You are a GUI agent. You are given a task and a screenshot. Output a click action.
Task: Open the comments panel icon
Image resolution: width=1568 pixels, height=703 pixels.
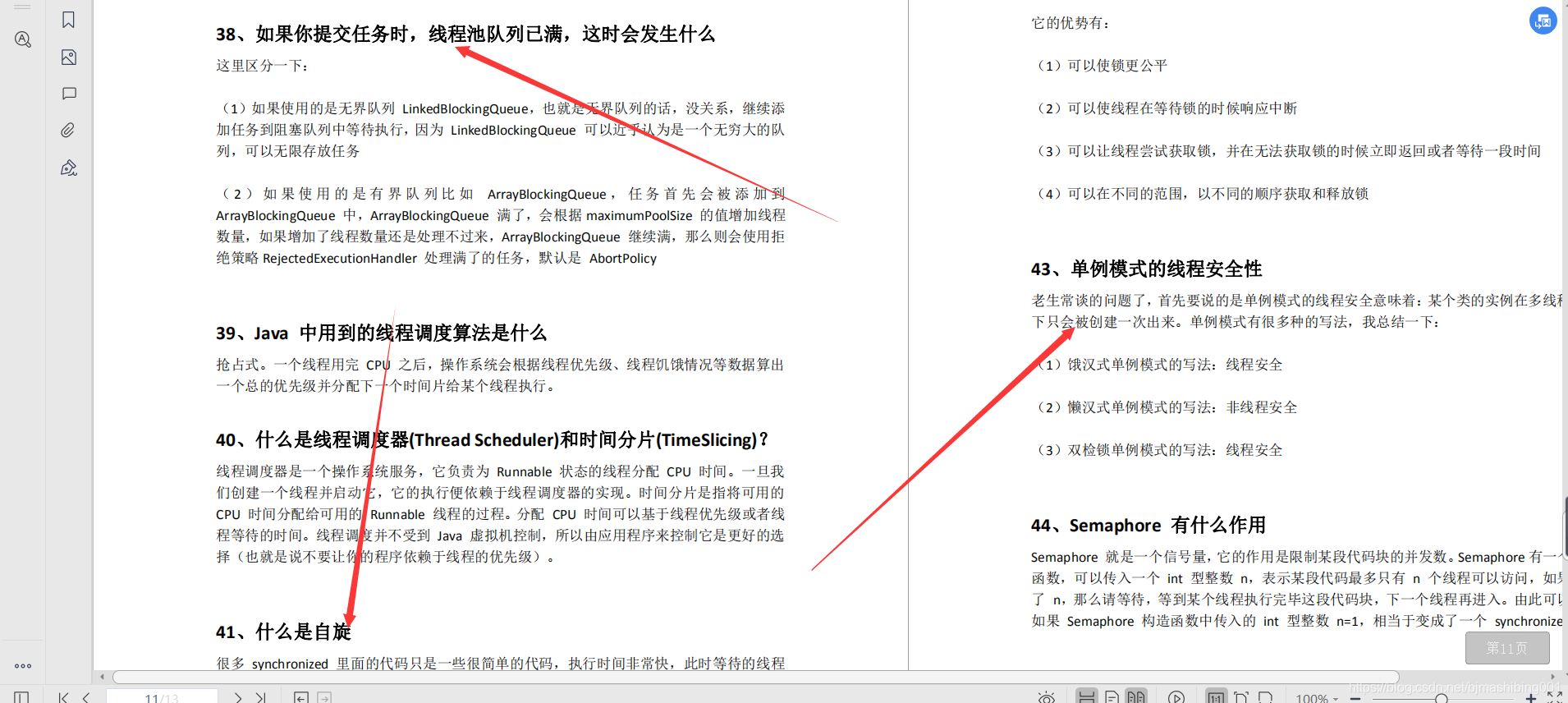(69, 94)
